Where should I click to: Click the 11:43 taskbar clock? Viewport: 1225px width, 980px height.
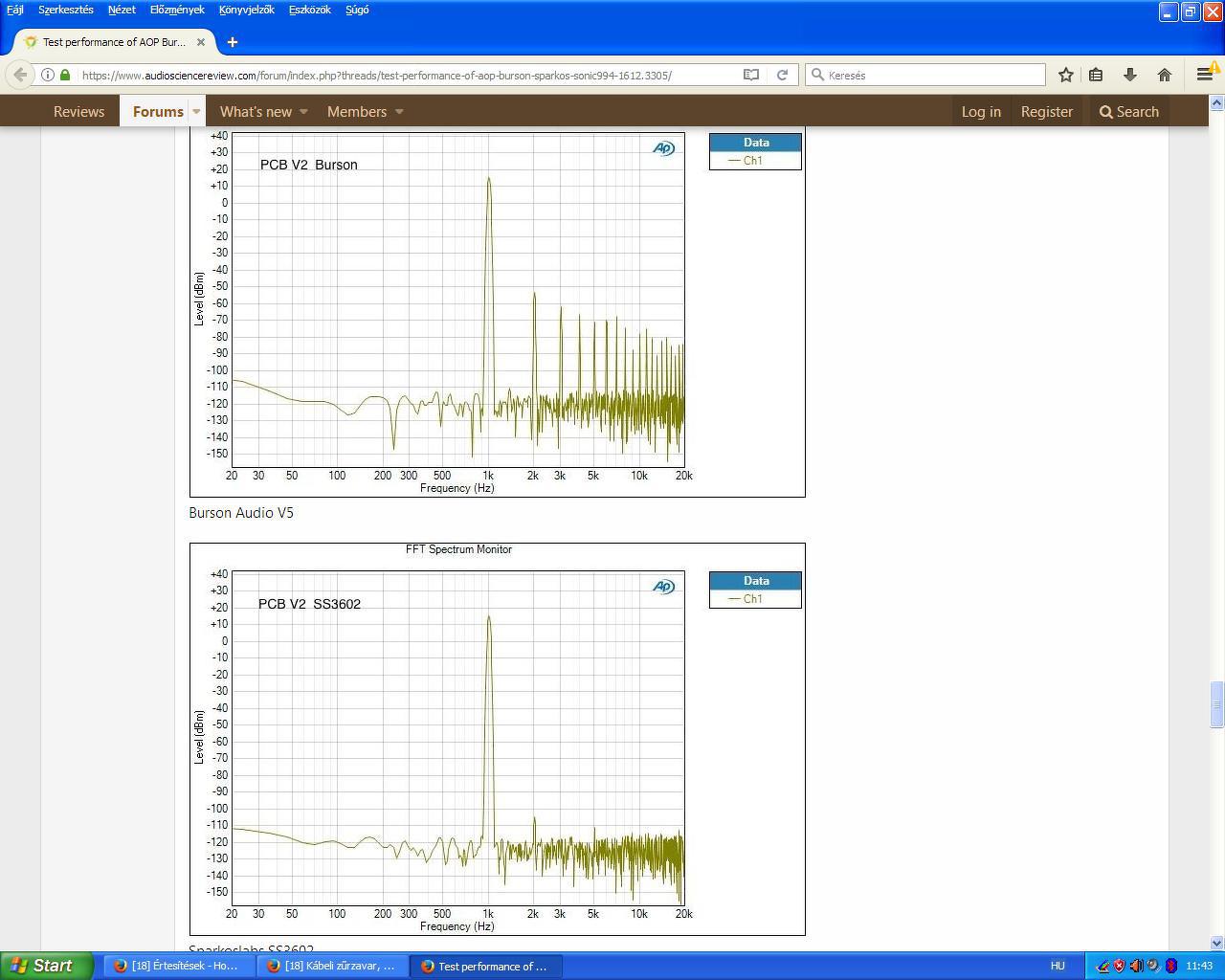point(1199,966)
